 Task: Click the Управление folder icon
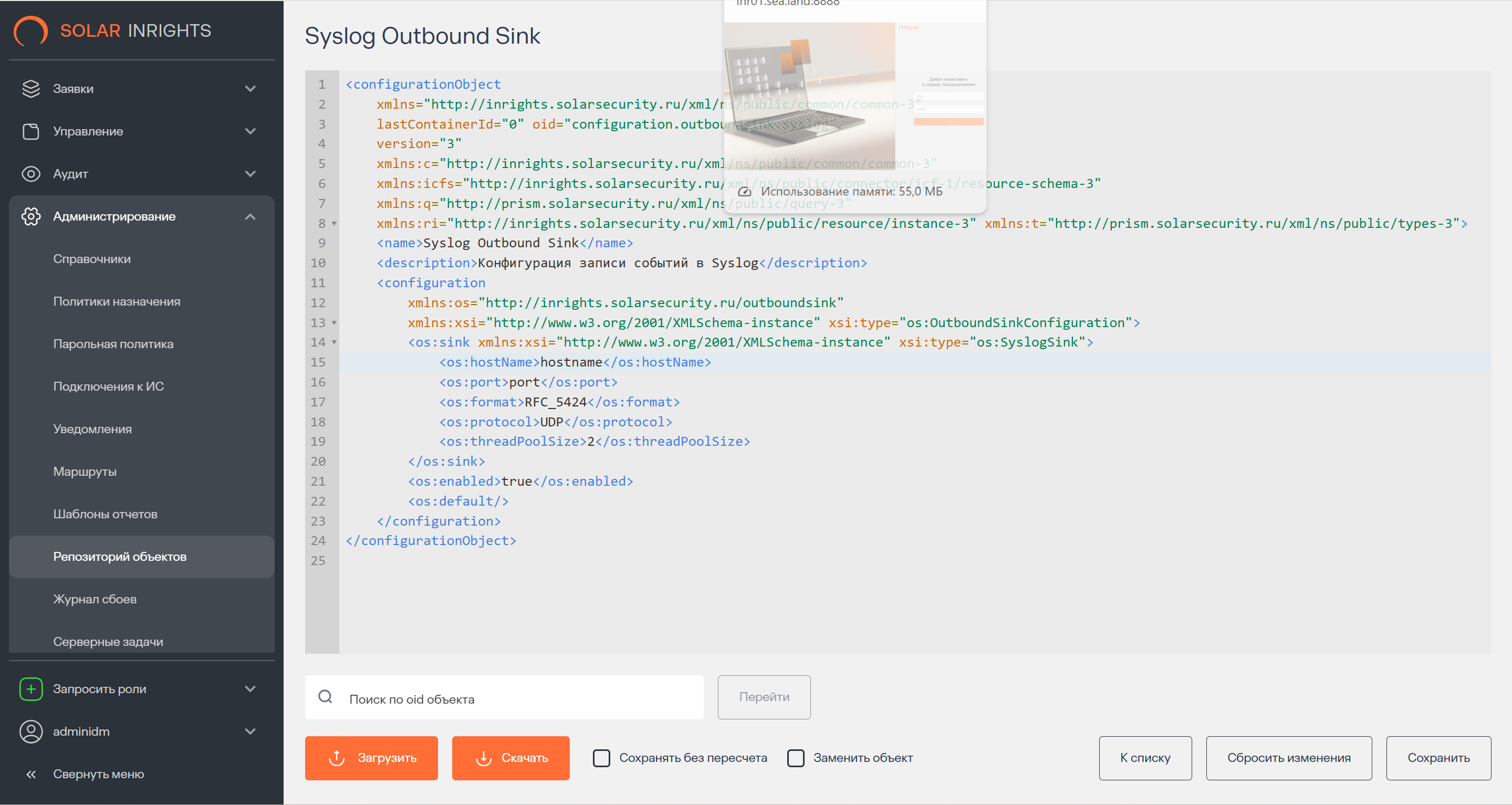click(31, 131)
